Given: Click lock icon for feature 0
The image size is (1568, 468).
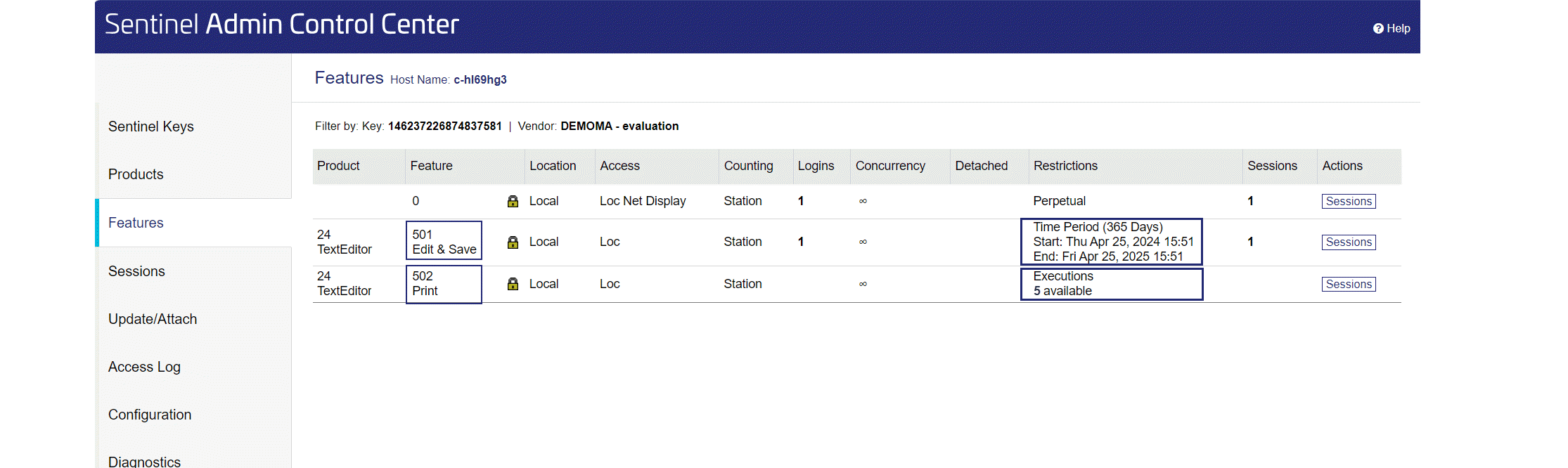Looking at the screenshot, I should pyautogui.click(x=513, y=202).
